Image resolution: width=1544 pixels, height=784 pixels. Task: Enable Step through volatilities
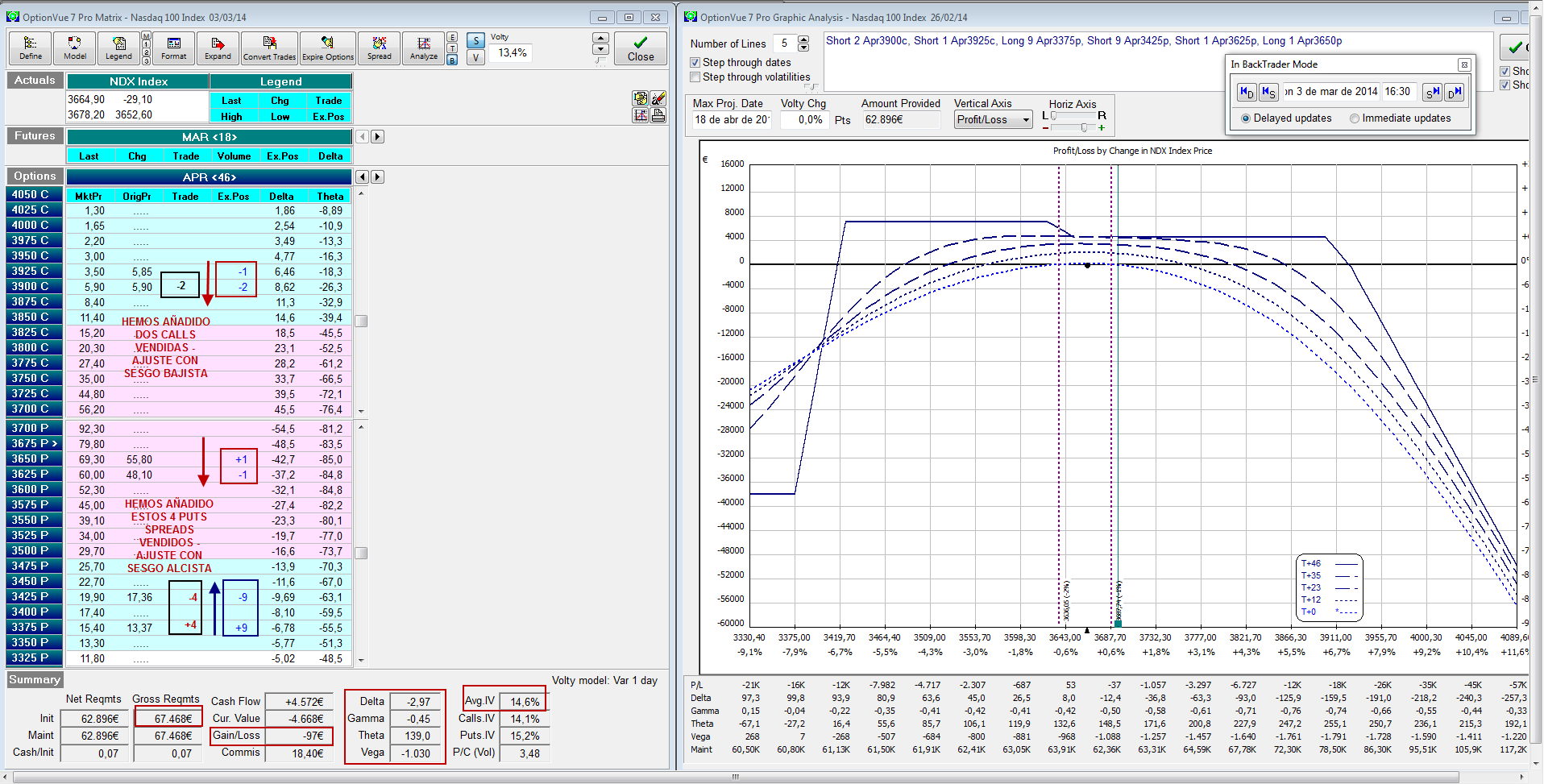pos(695,77)
